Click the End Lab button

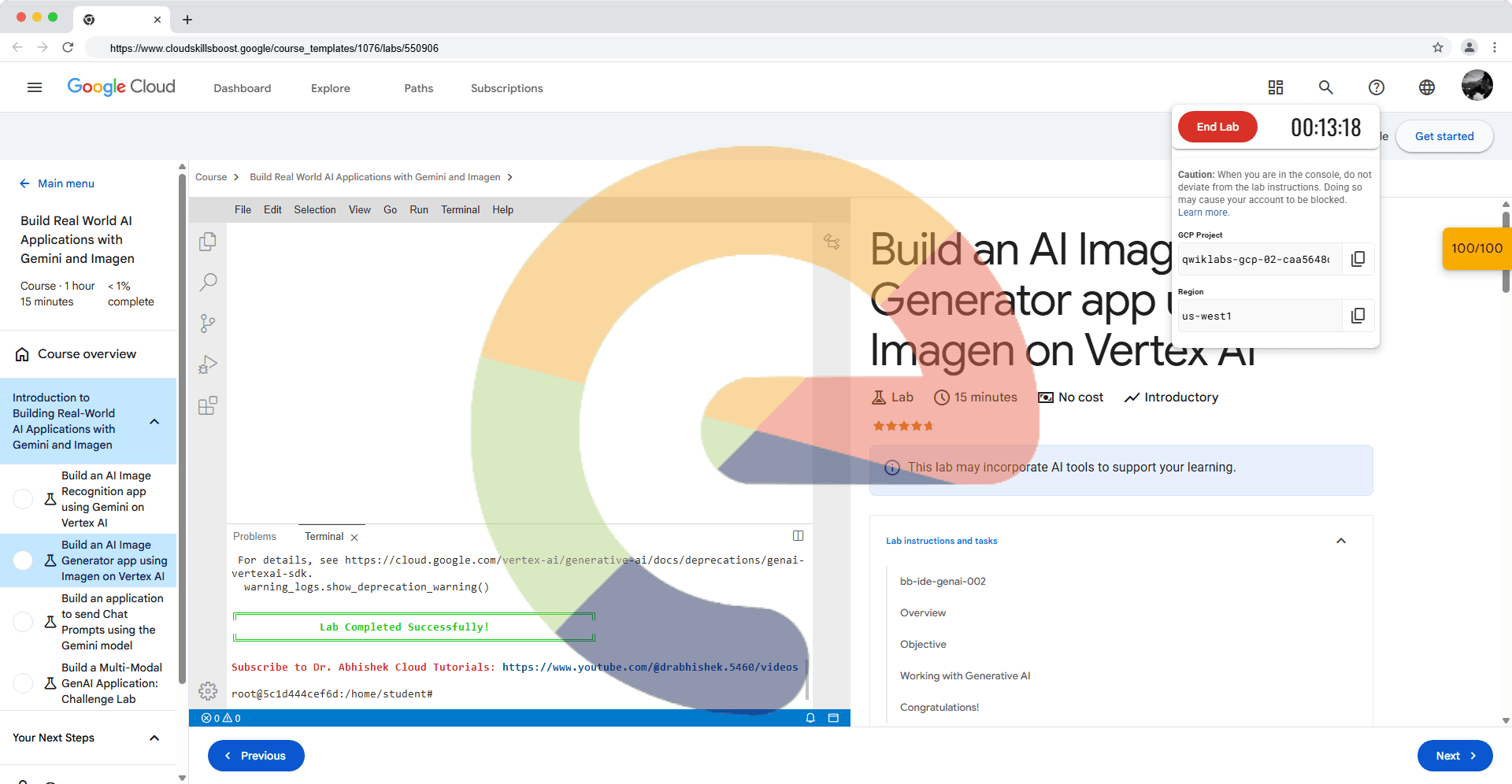pyautogui.click(x=1217, y=127)
